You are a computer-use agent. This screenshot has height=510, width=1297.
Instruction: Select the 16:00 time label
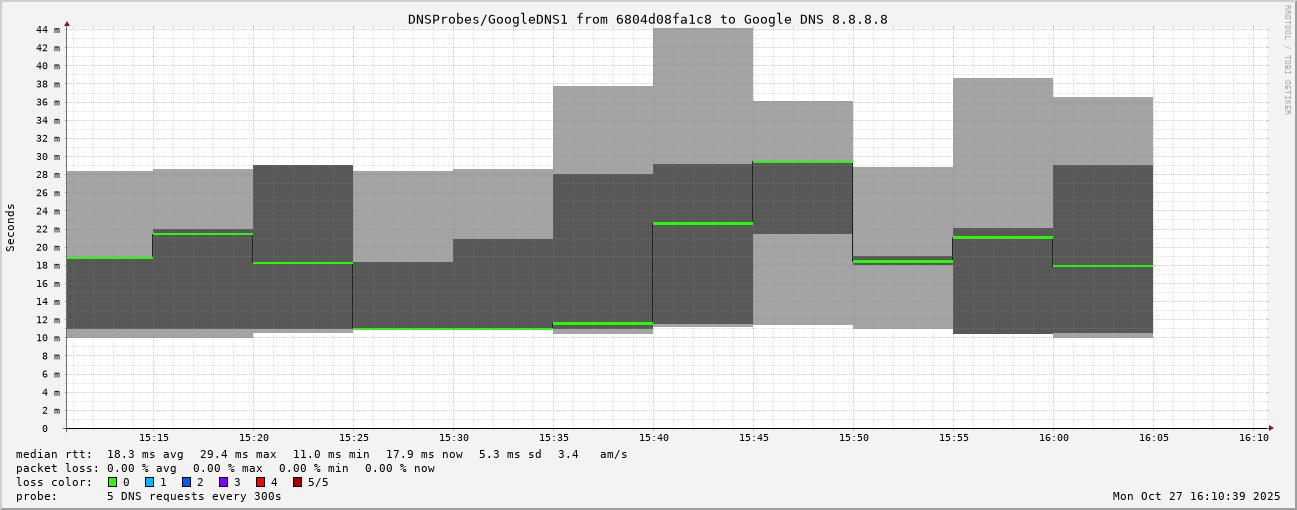1054,438
